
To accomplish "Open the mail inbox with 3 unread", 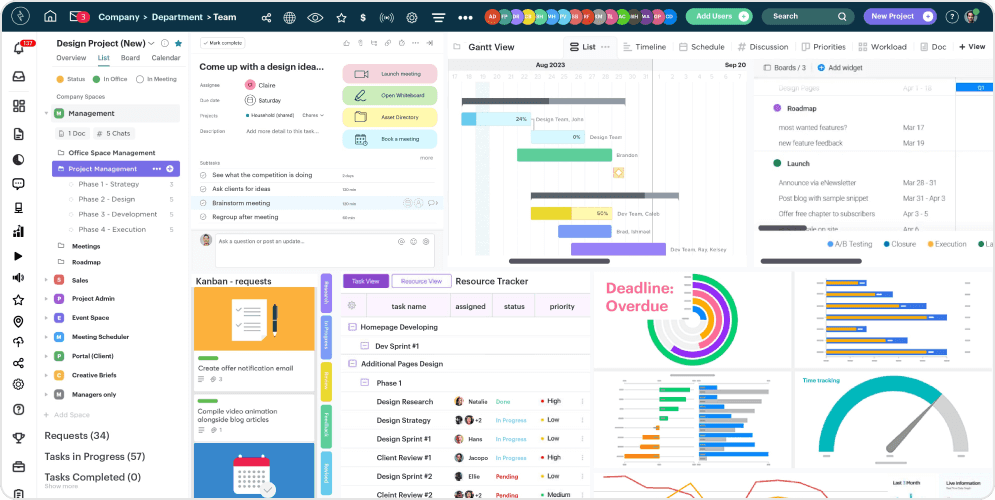I will click(79, 17).
